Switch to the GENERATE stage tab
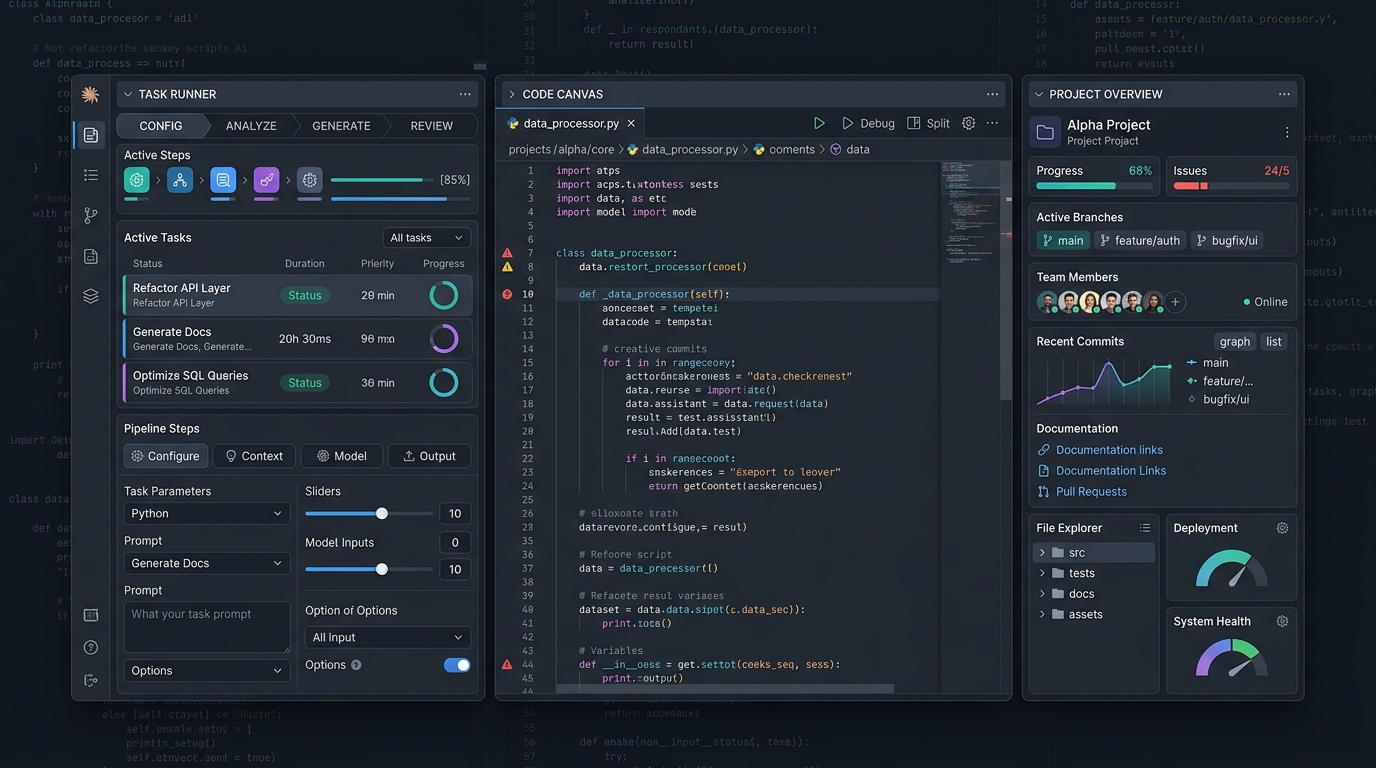The image size is (1376, 768). click(341, 125)
